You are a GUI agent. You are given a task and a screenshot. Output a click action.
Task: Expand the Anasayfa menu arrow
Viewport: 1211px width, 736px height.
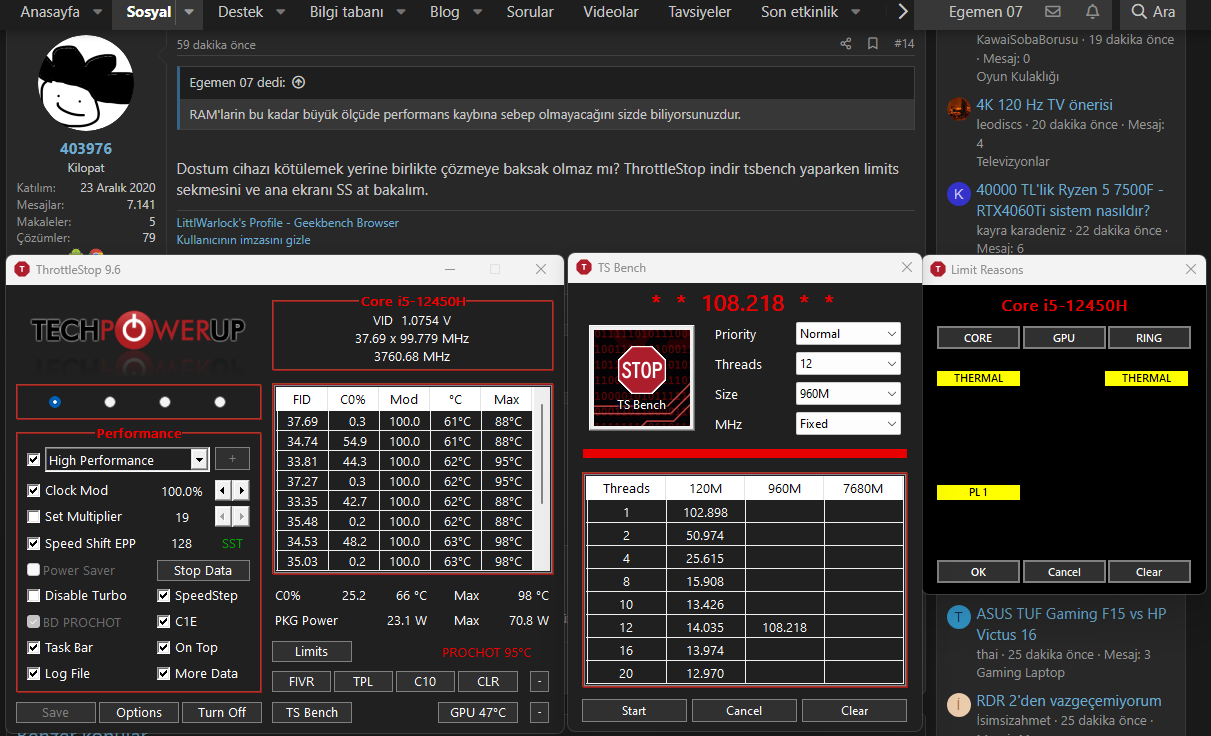coord(97,12)
